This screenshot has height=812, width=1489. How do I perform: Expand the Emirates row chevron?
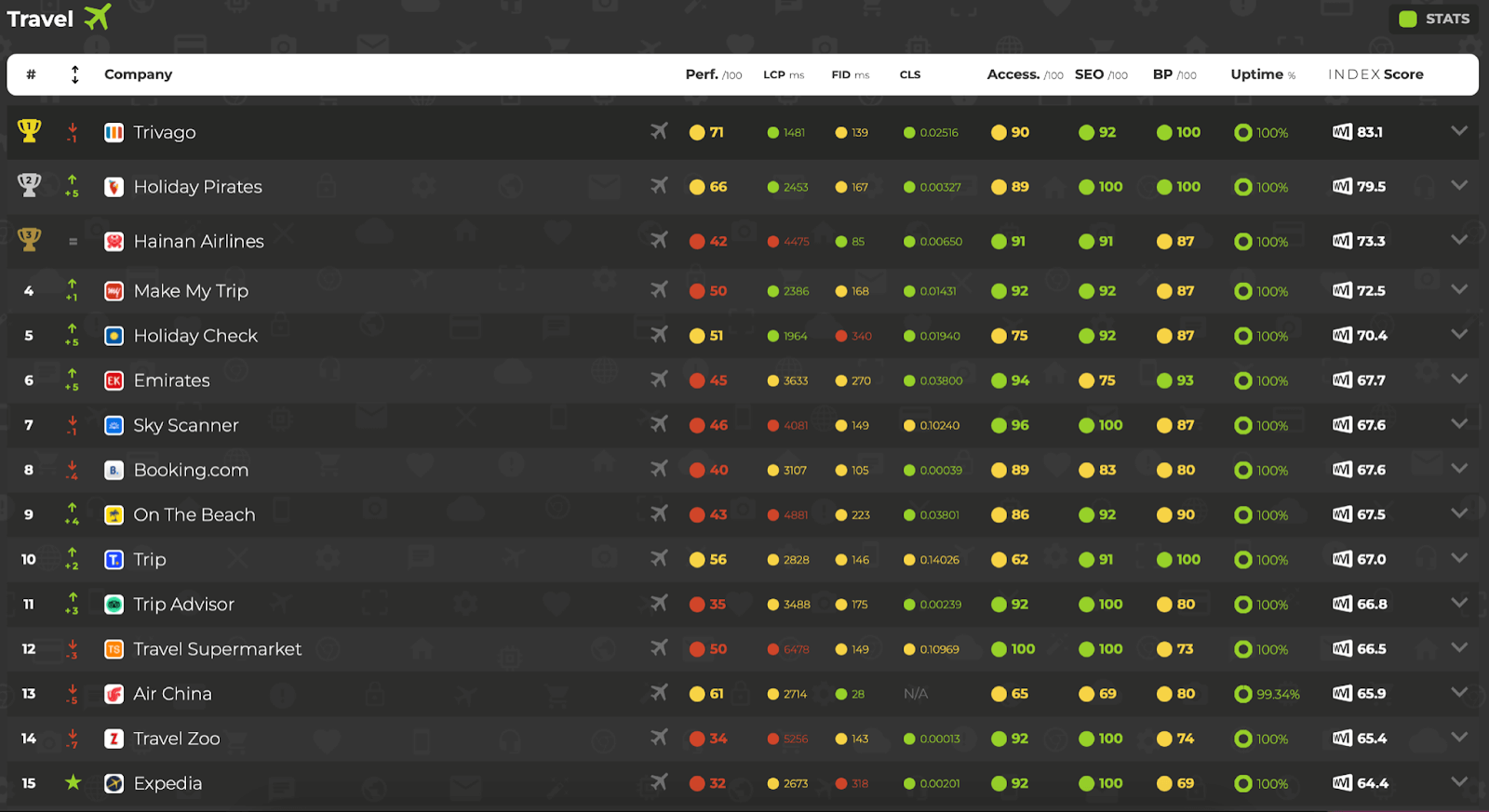1459,379
